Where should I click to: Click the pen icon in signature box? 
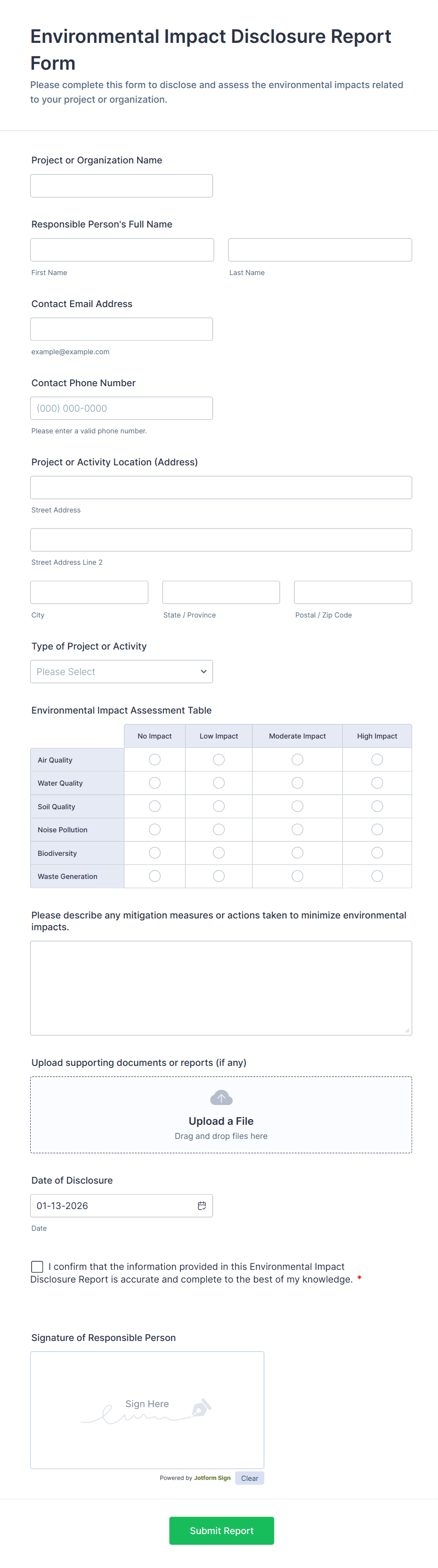point(202,1407)
